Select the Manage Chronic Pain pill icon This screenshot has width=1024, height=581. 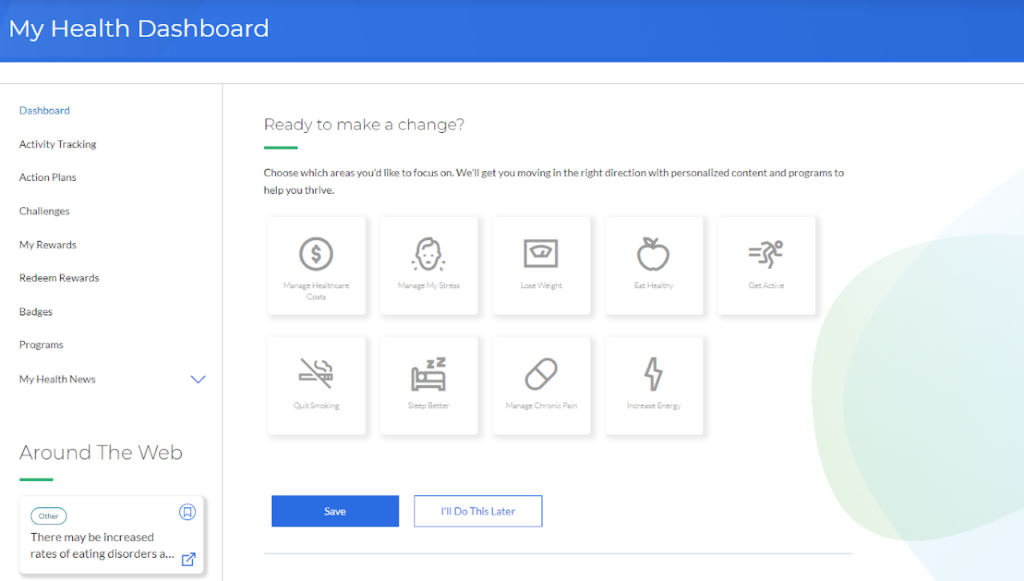point(541,375)
